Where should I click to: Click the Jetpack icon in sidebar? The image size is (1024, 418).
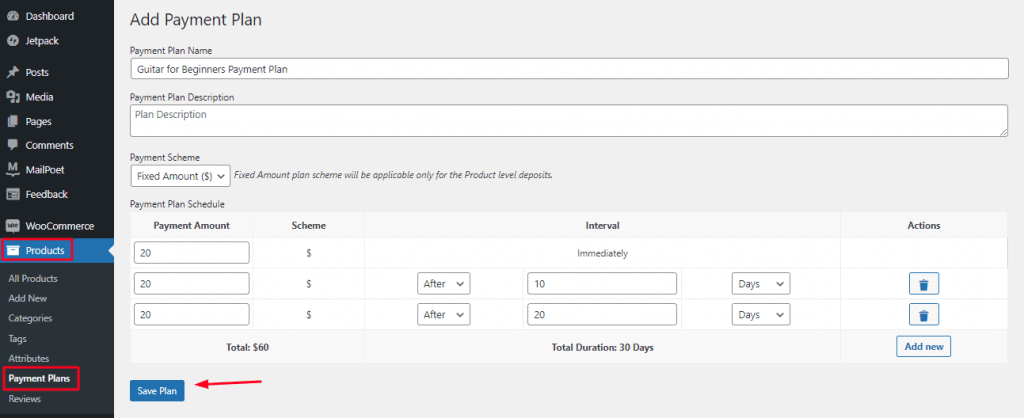tap(13, 41)
